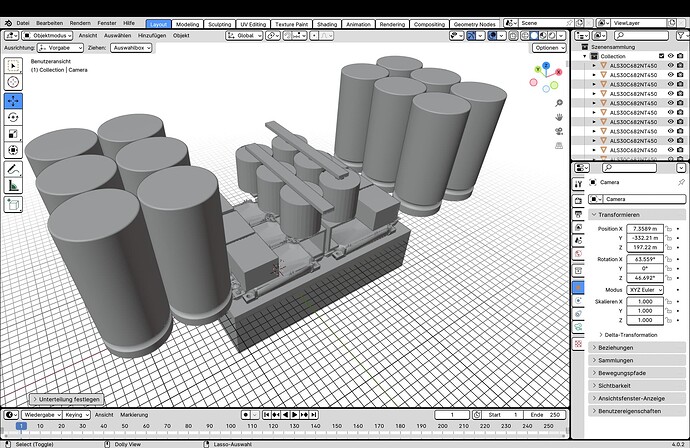The width and height of the screenshot is (690, 448).
Task: Toggle X-ray mode in viewport header
Action: click(513, 36)
